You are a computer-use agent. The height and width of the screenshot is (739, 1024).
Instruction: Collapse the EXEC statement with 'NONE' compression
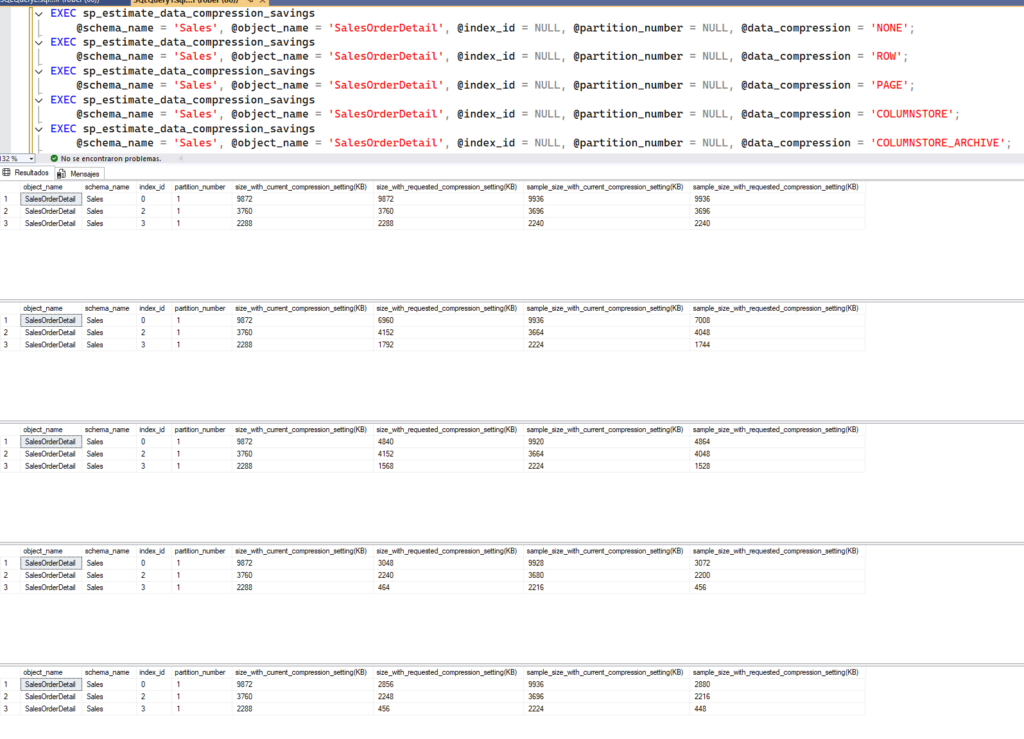click(38, 13)
